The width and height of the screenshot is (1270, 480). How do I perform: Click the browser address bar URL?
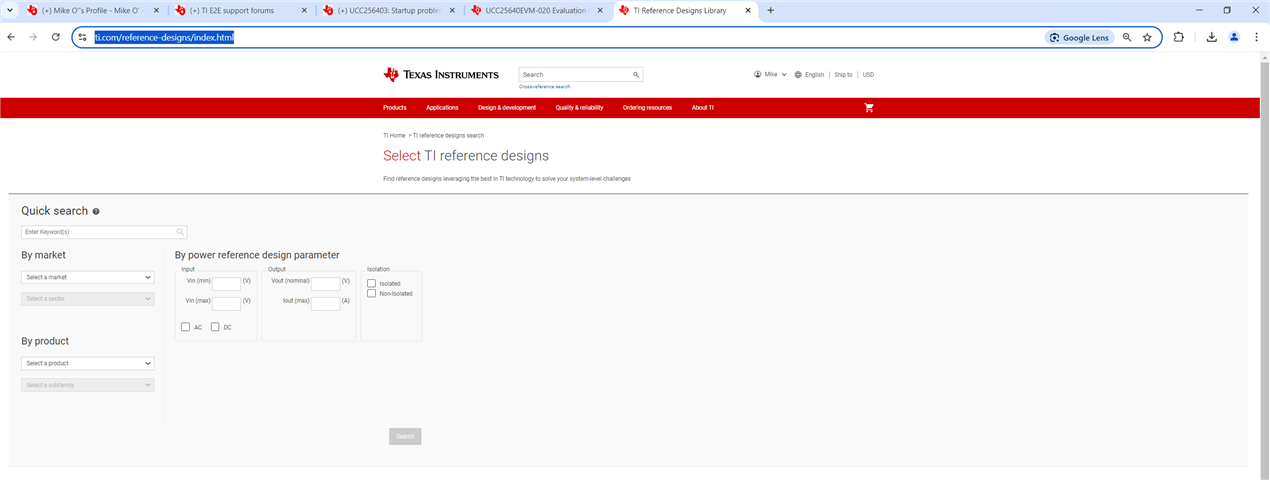point(164,37)
